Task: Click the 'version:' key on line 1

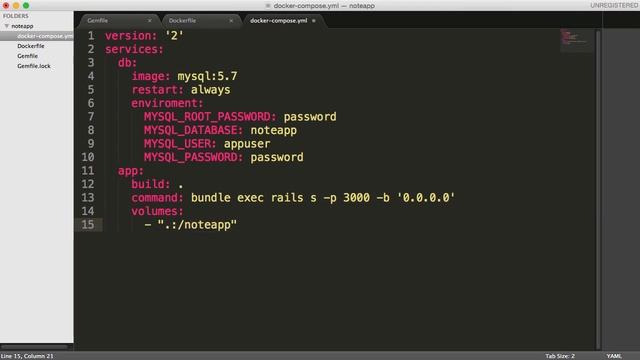Action: click(x=131, y=36)
